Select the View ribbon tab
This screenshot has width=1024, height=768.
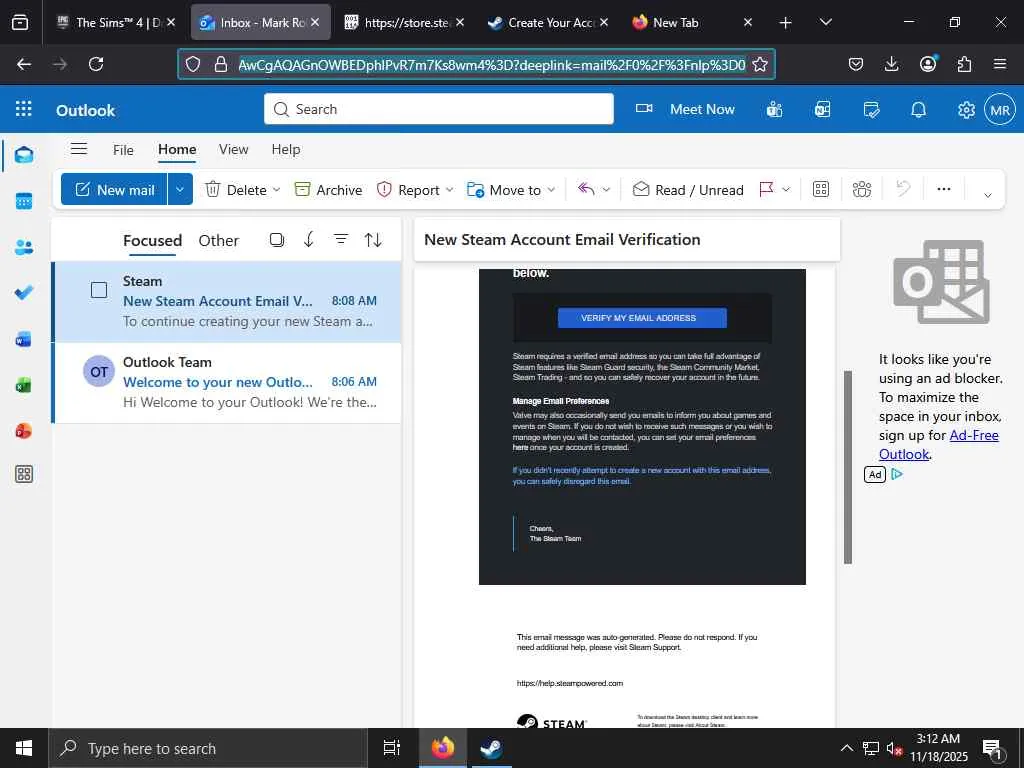tap(233, 149)
